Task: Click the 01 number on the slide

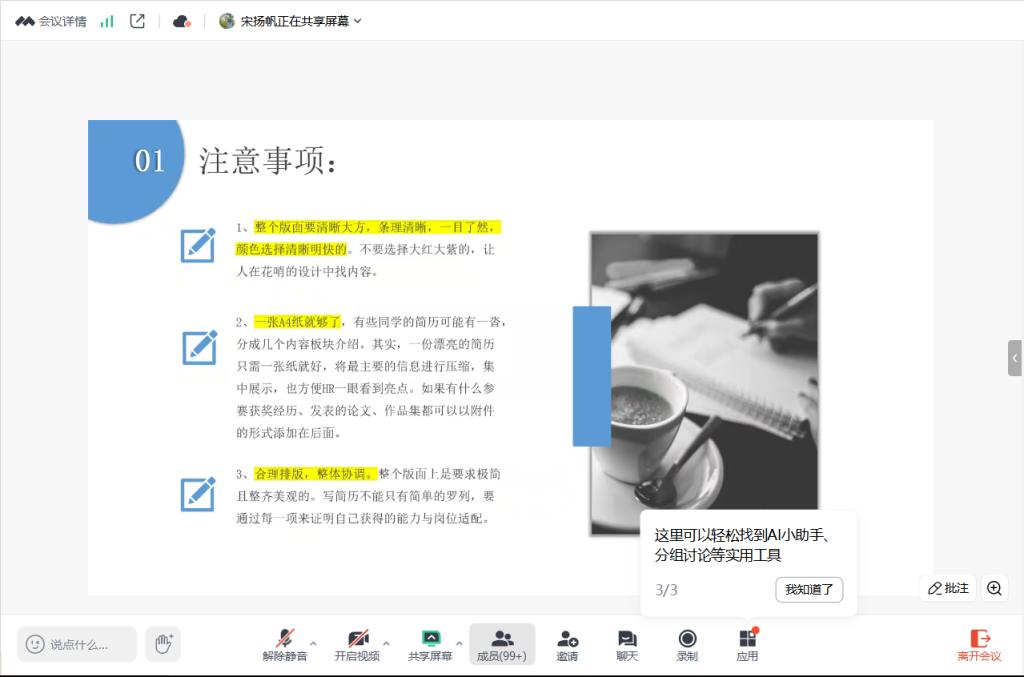Action: coord(150,161)
